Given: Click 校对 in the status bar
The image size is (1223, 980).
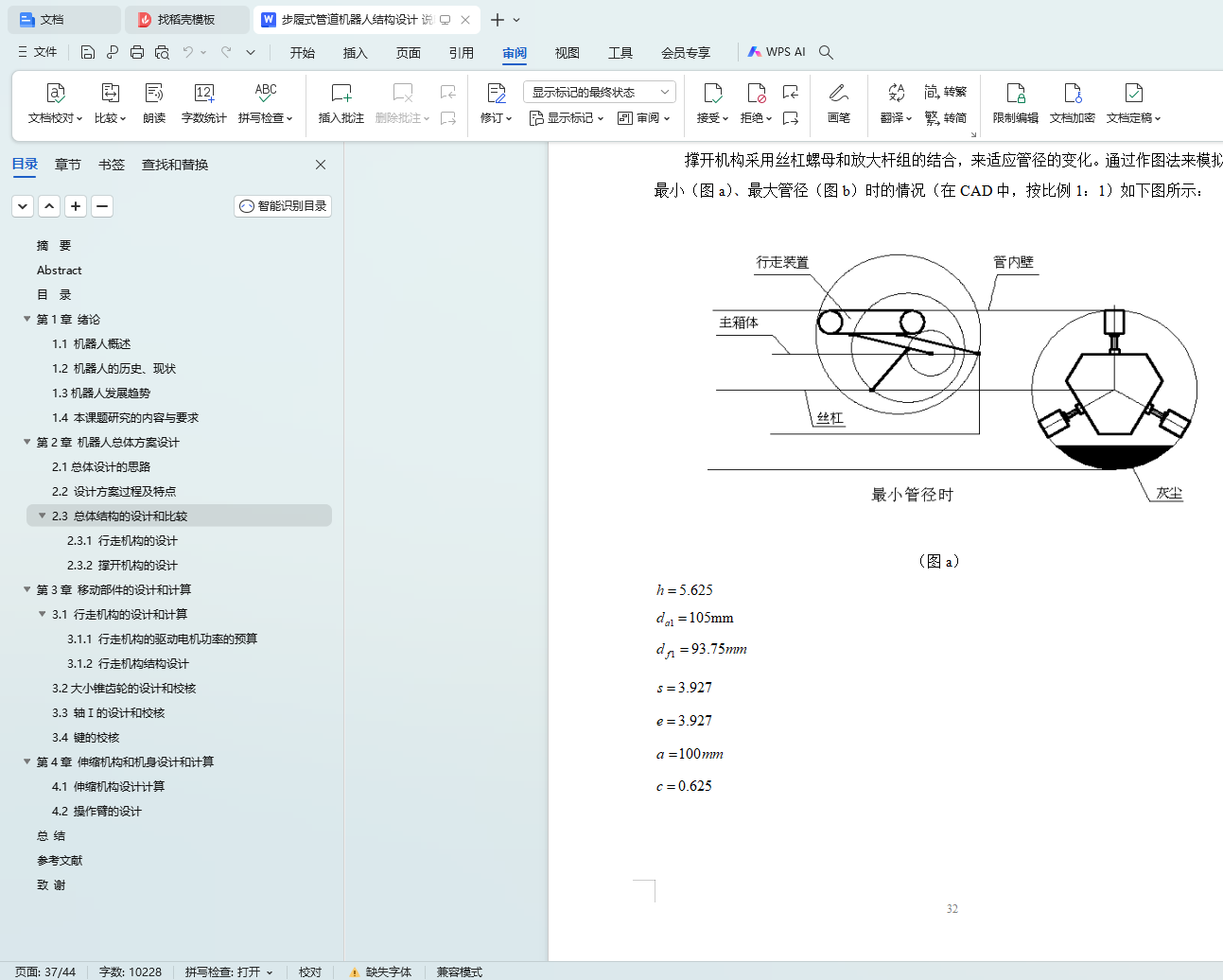Looking at the screenshot, I should [310, 971].
